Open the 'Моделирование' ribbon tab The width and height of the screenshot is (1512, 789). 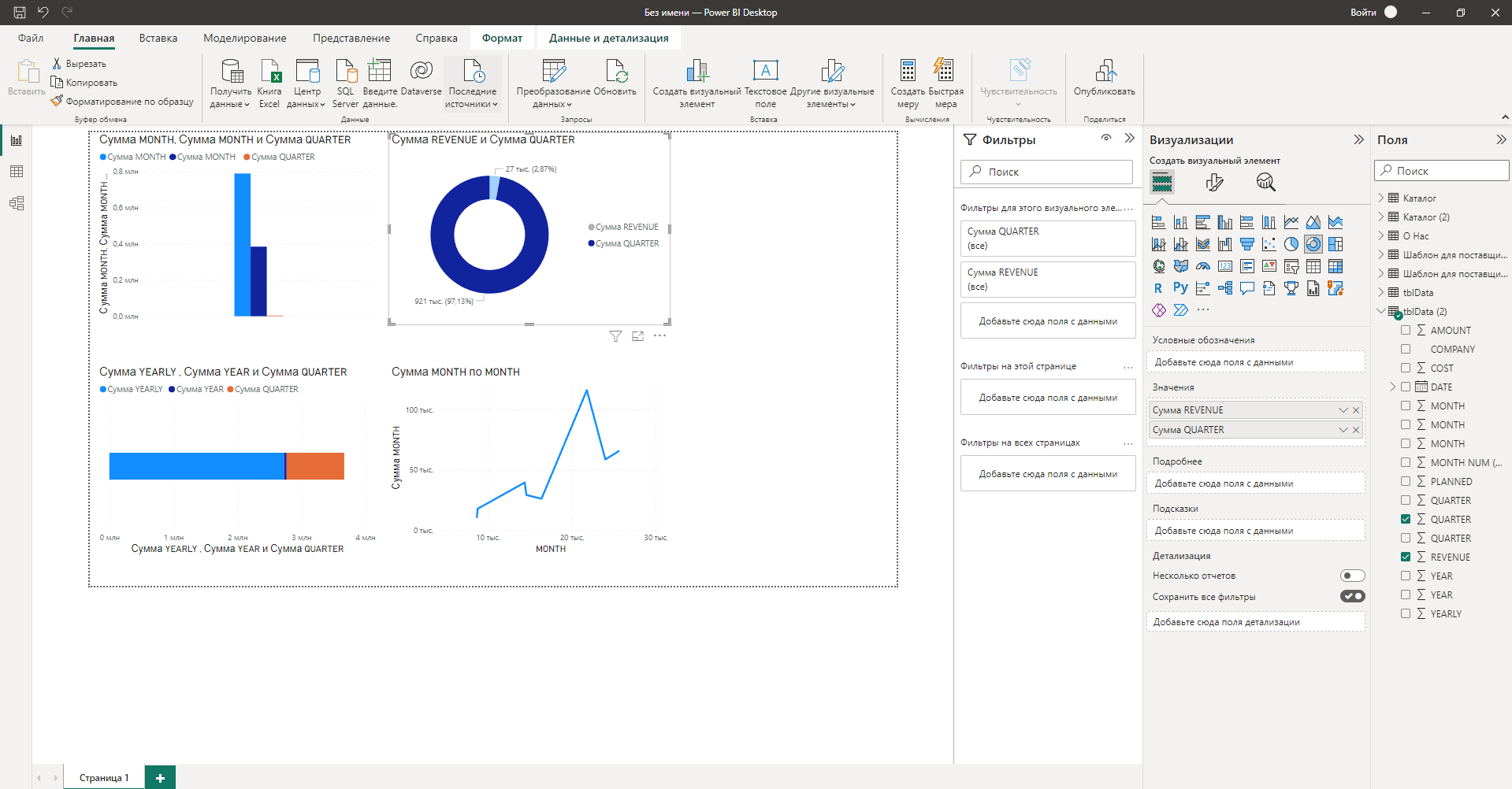244,38
